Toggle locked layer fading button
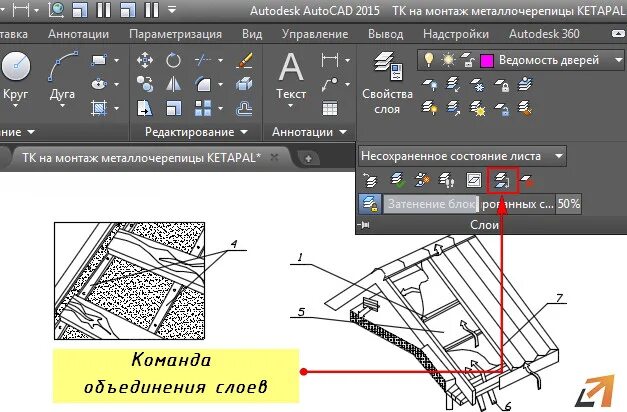The image size is (627, 412). [x=369, y=204]
